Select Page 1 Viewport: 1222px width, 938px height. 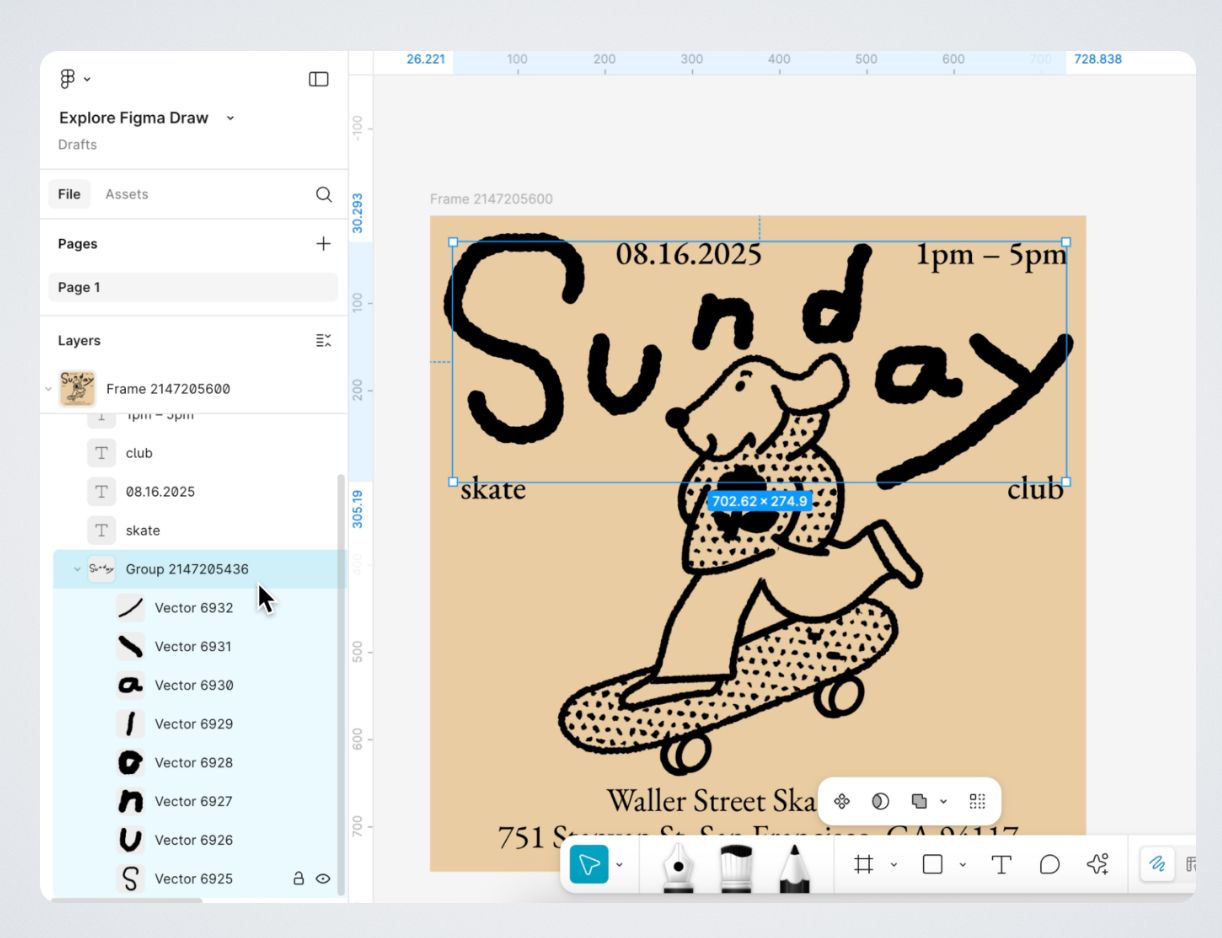pyautogui.click(x=193, y=287)
